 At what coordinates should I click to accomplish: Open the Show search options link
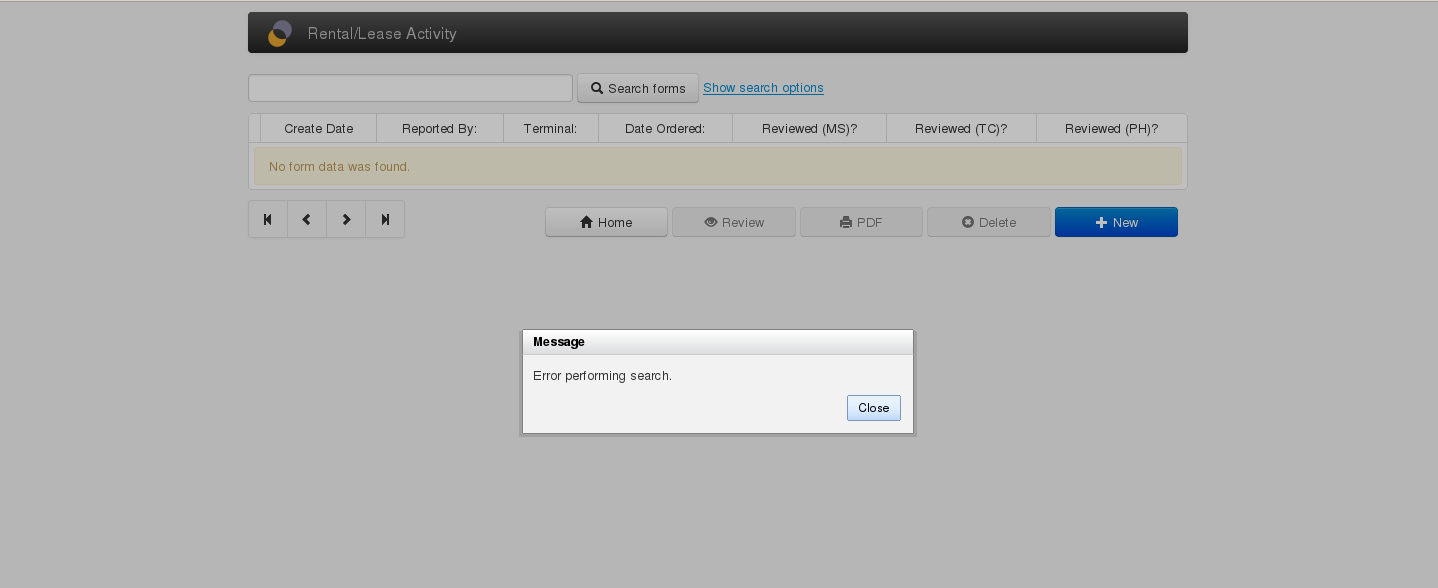(x=763, y=88)
